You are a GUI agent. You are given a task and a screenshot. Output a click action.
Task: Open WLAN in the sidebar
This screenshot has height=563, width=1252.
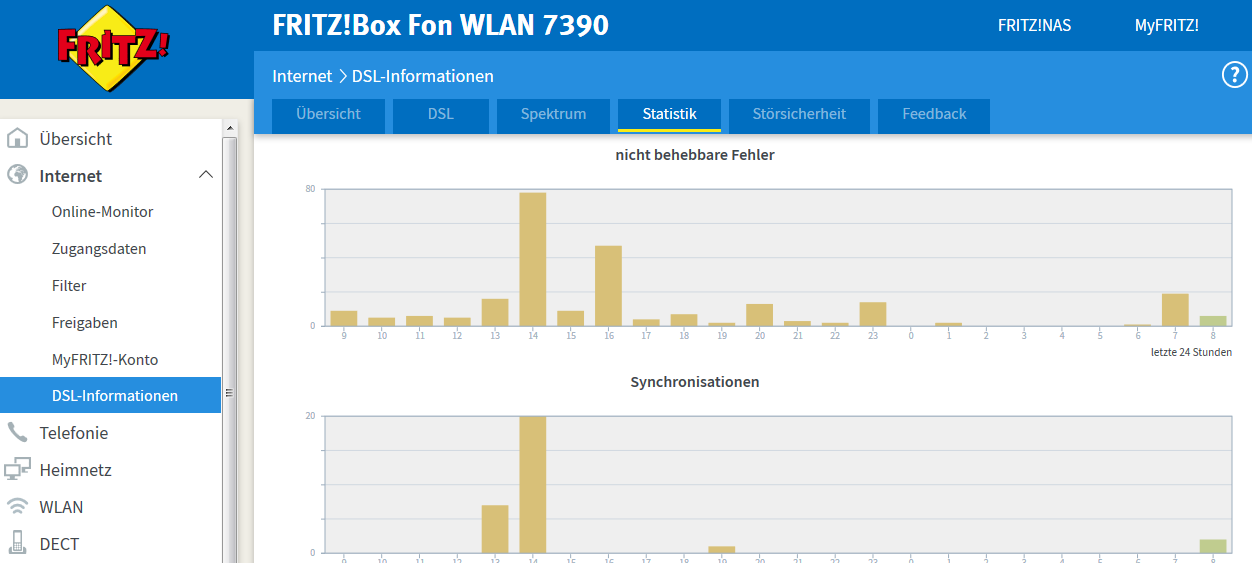[61, 507]
